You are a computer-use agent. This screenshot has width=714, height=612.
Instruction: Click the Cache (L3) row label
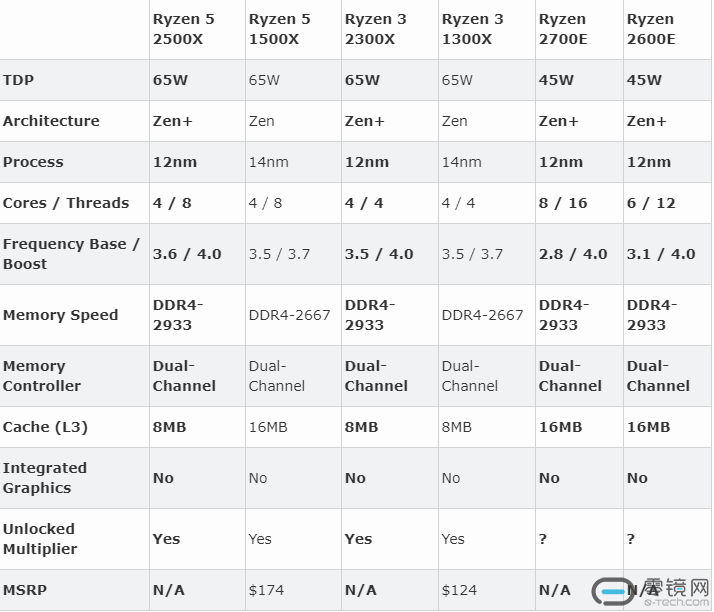[45, 427]
